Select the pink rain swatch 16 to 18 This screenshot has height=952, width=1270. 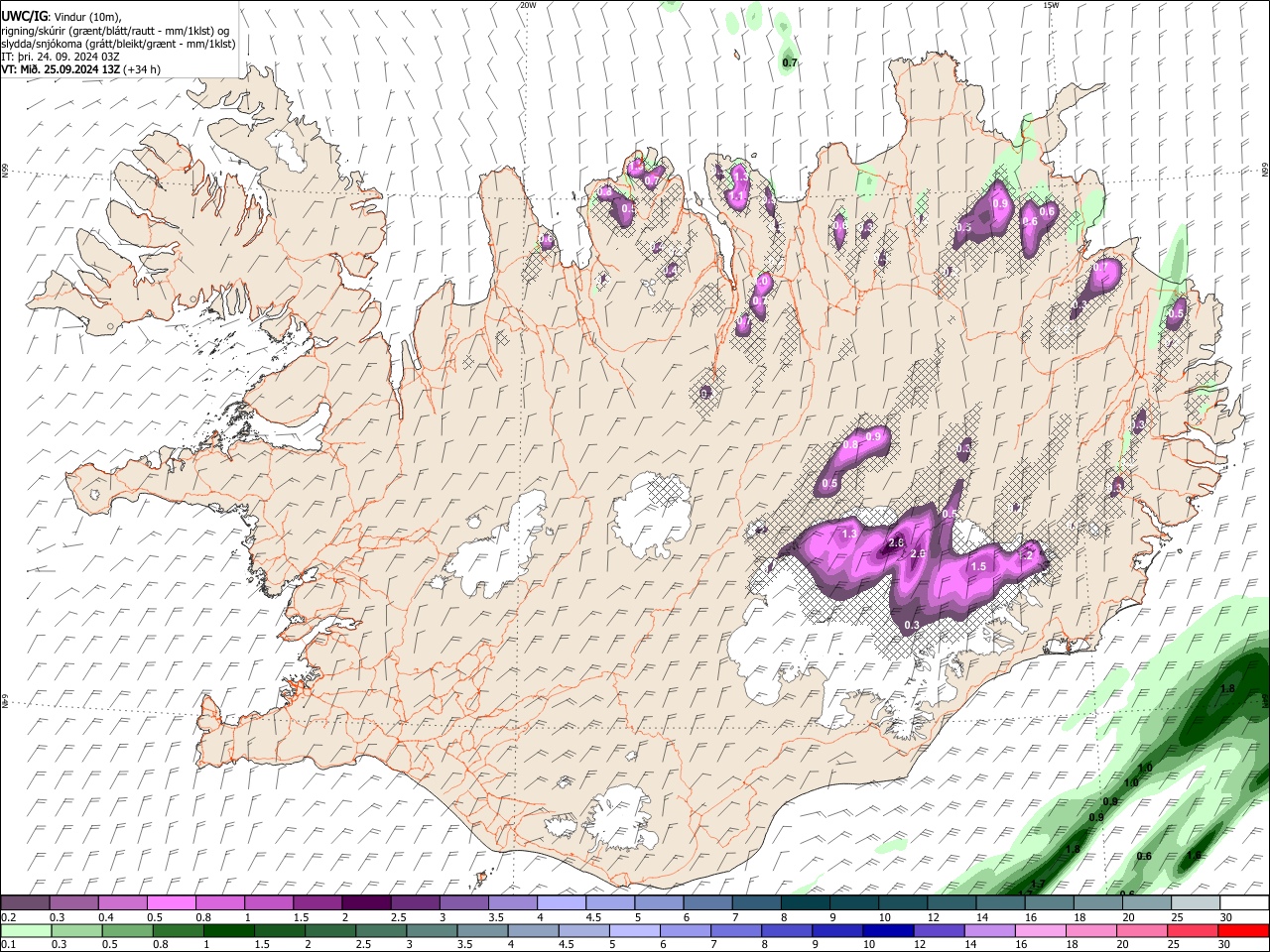point(1039,930)
